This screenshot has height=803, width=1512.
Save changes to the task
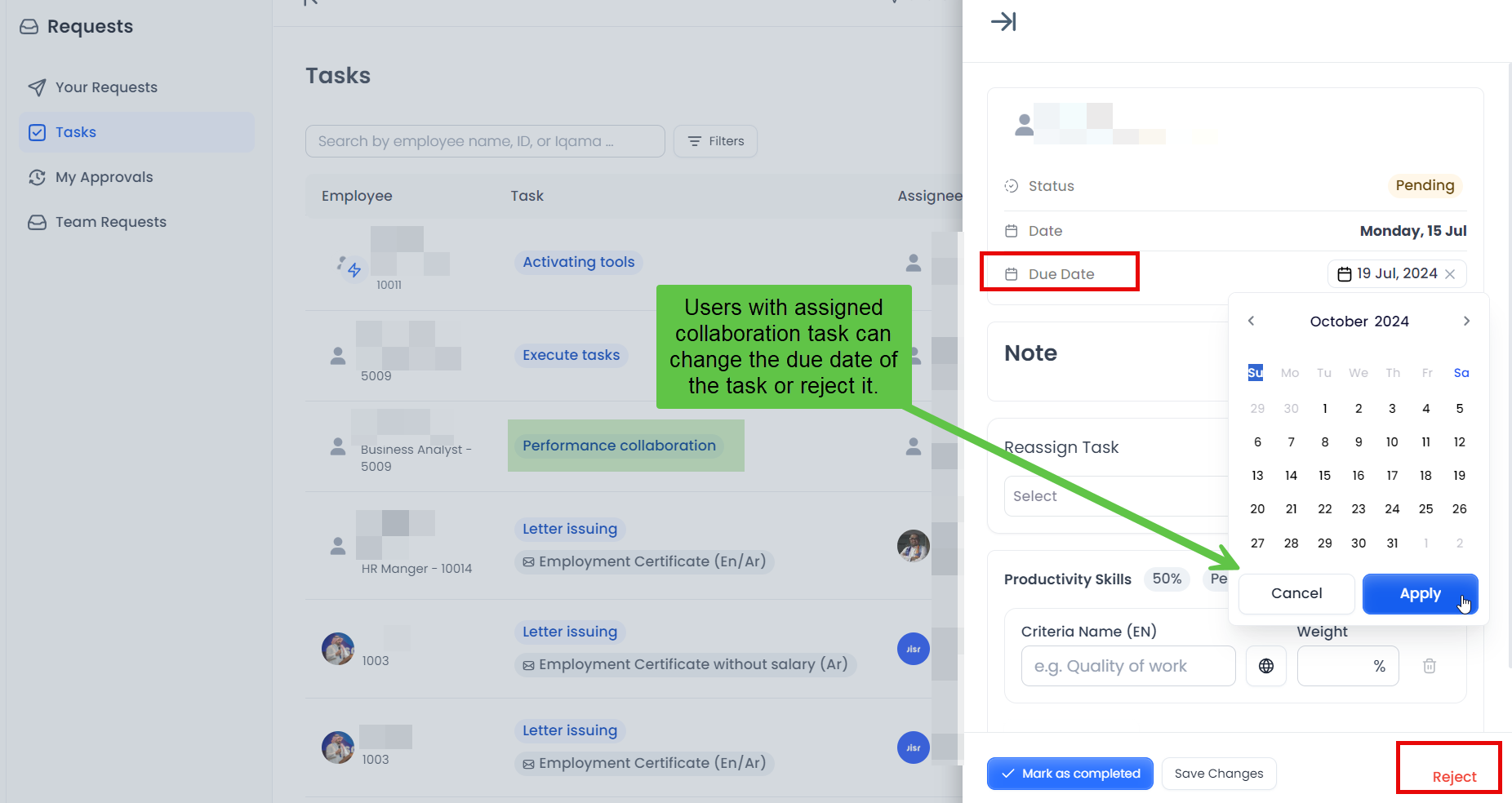pos(1218,773)
